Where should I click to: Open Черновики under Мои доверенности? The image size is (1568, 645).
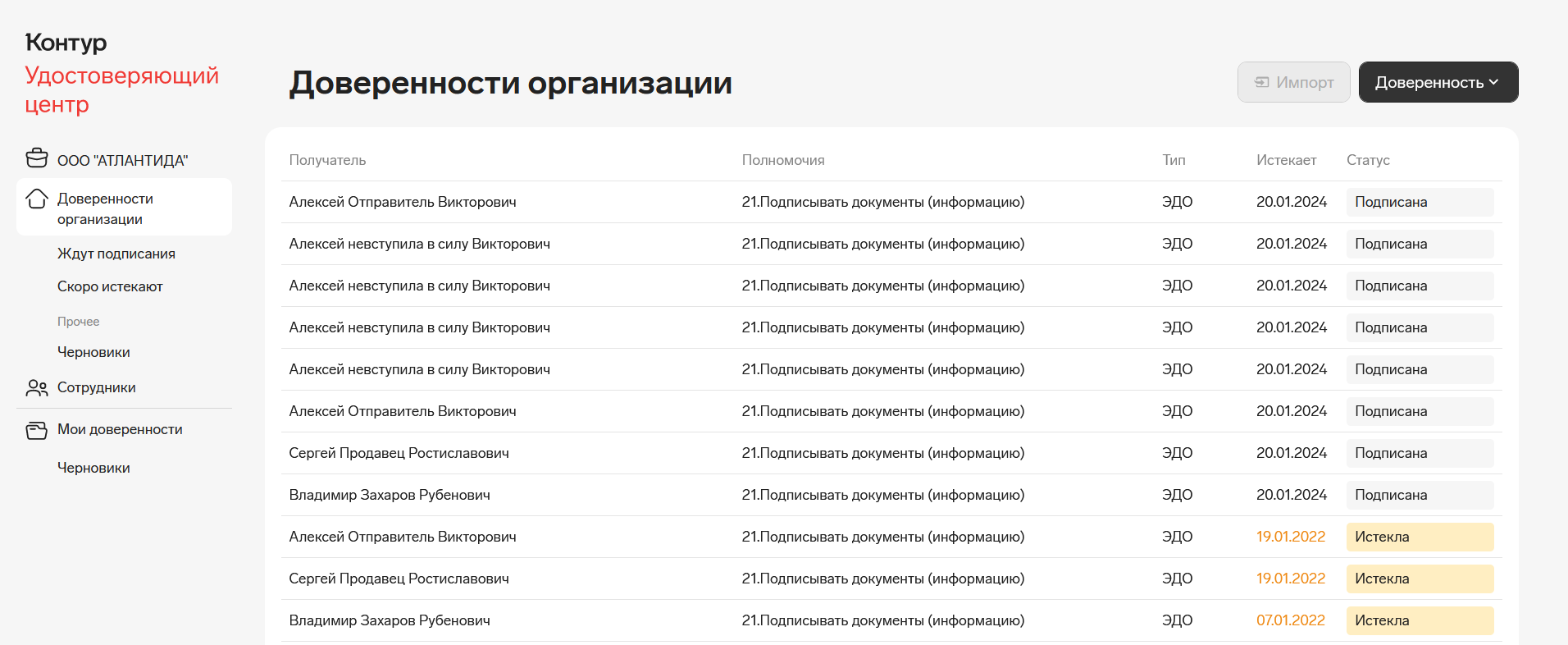[x=93, y=468]
